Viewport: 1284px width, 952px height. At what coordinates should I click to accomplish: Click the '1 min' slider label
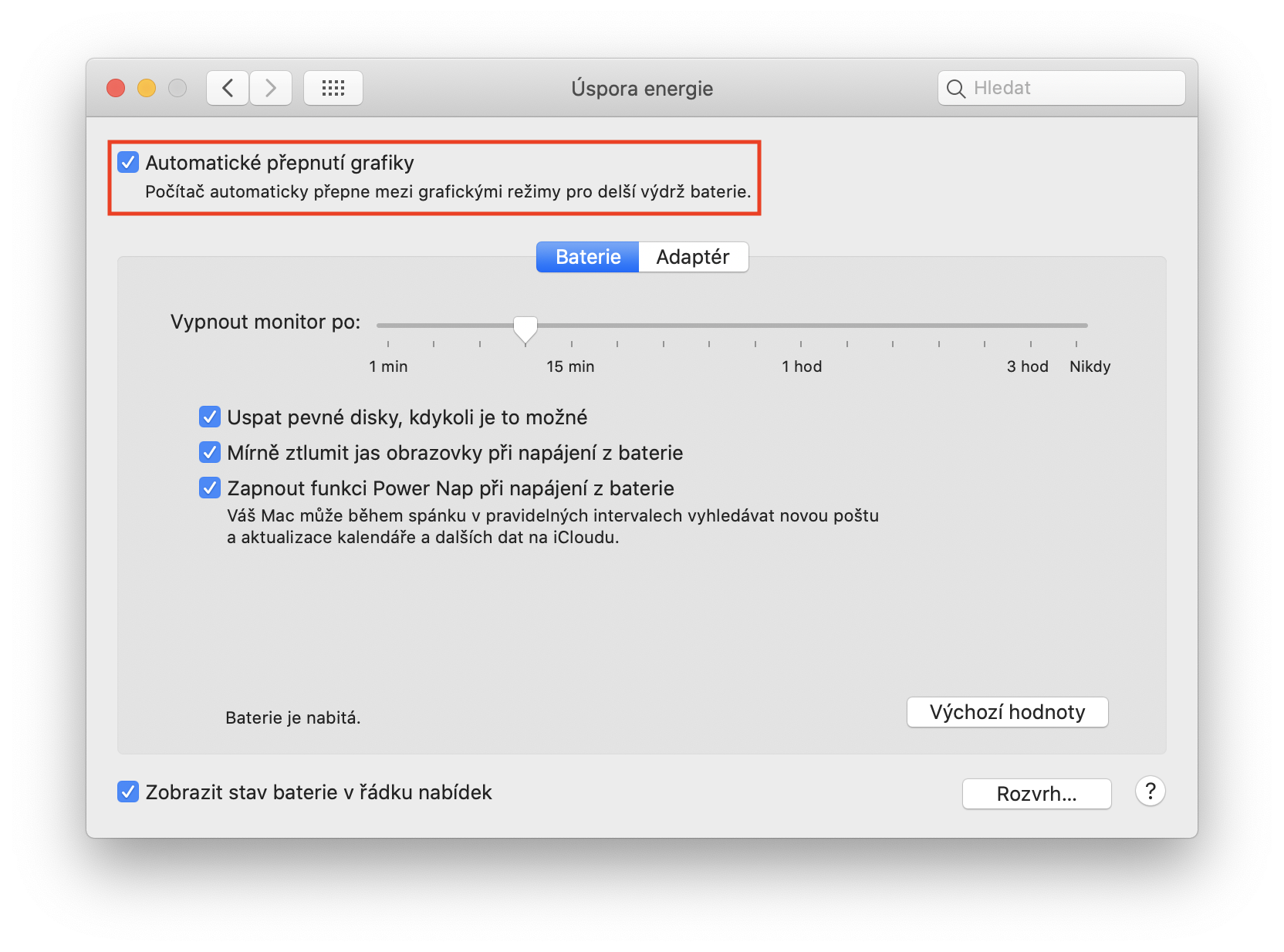pos(388,366)
